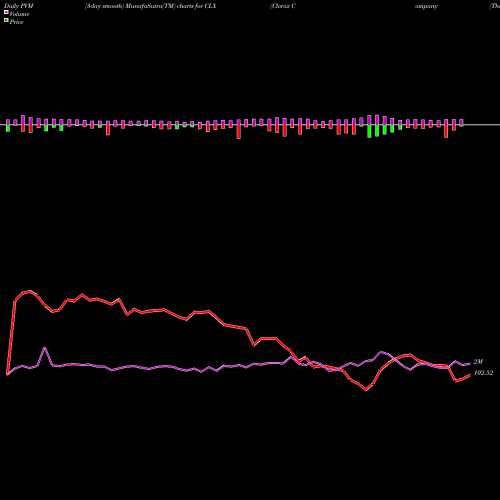Click the 'Daily PVM' title text
The height and width of the screenshot is (500, 500).
[x=19, y=6]
